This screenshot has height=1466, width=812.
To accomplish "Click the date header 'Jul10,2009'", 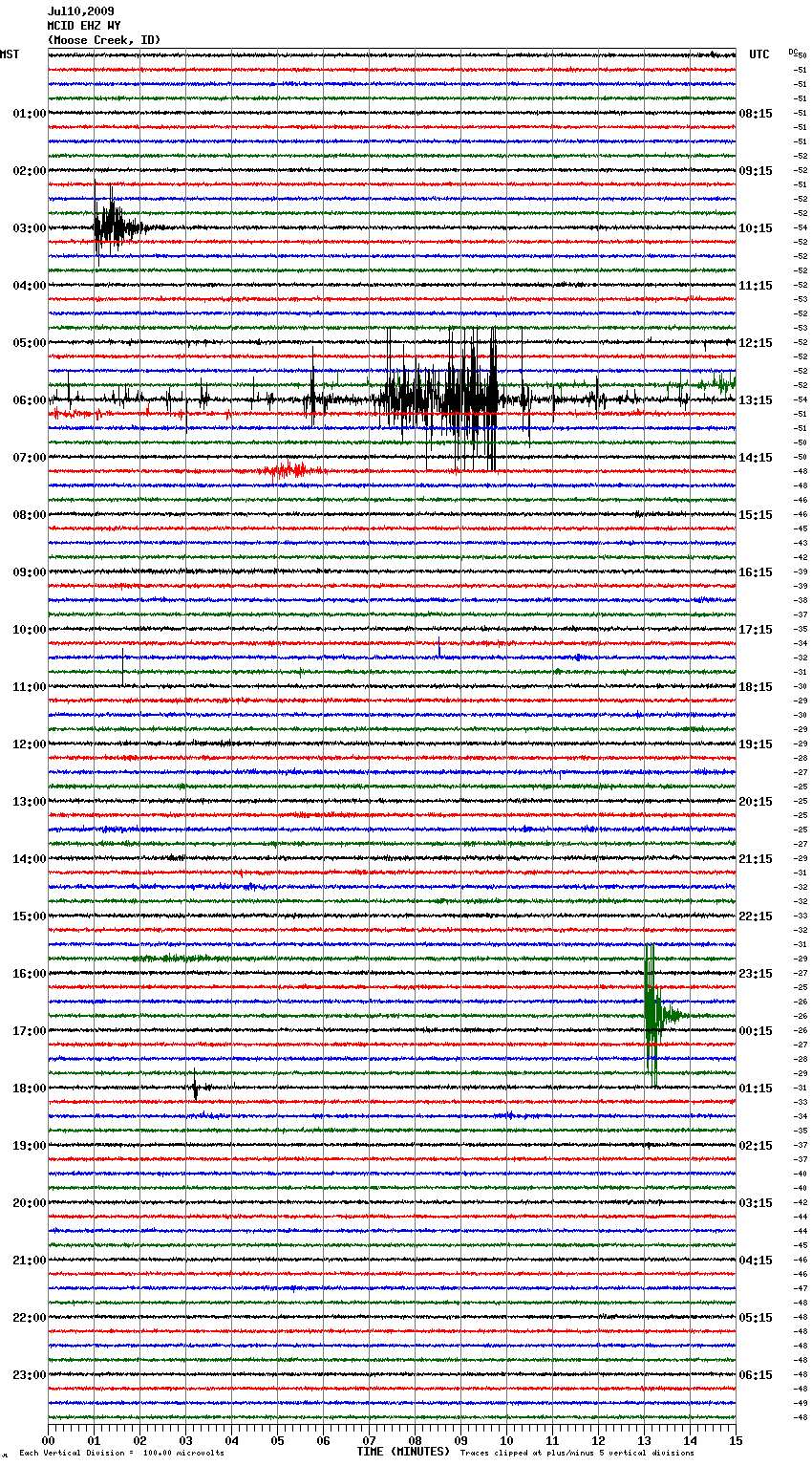I will pyautogui.click(x=80, y=11).
